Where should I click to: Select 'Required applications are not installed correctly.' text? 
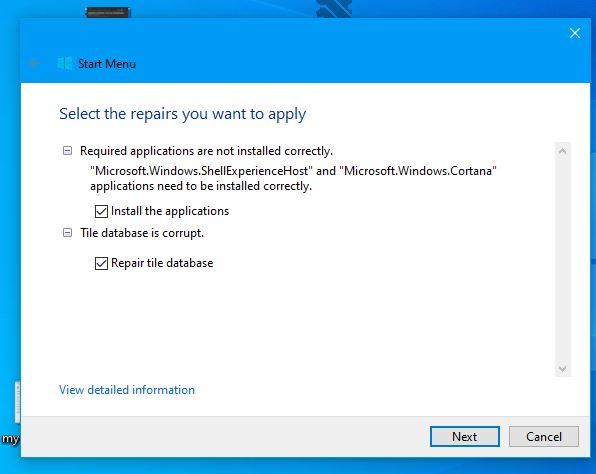click(x=206, y=151)
